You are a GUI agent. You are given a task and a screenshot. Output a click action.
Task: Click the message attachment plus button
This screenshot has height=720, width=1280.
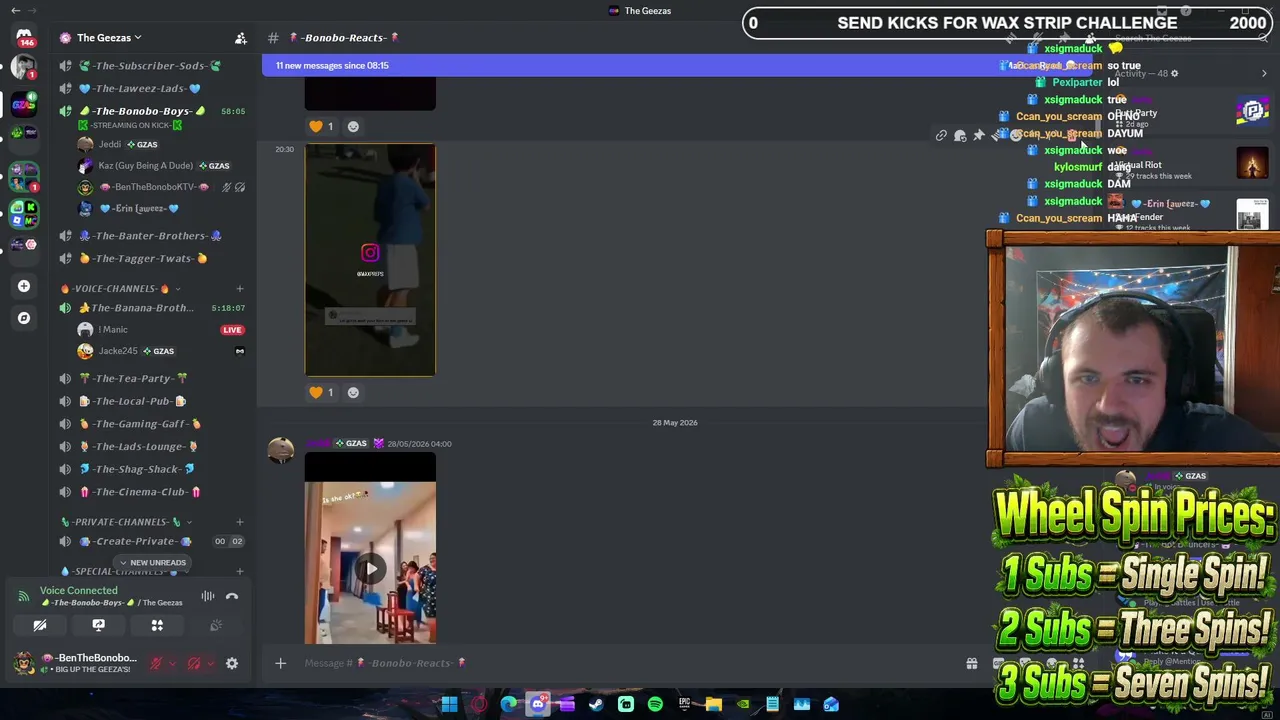point(280,663)
